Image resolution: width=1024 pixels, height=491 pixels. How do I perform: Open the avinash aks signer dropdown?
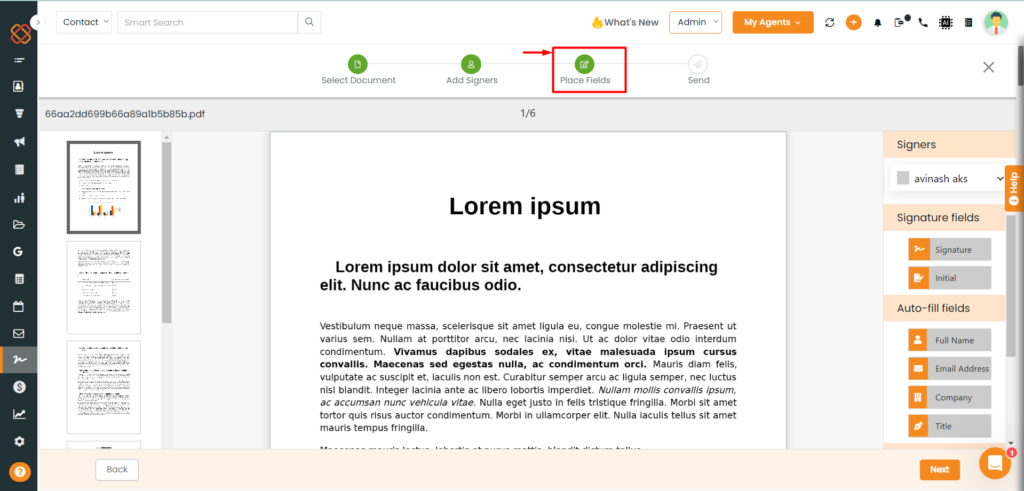(x=948, y=178)
